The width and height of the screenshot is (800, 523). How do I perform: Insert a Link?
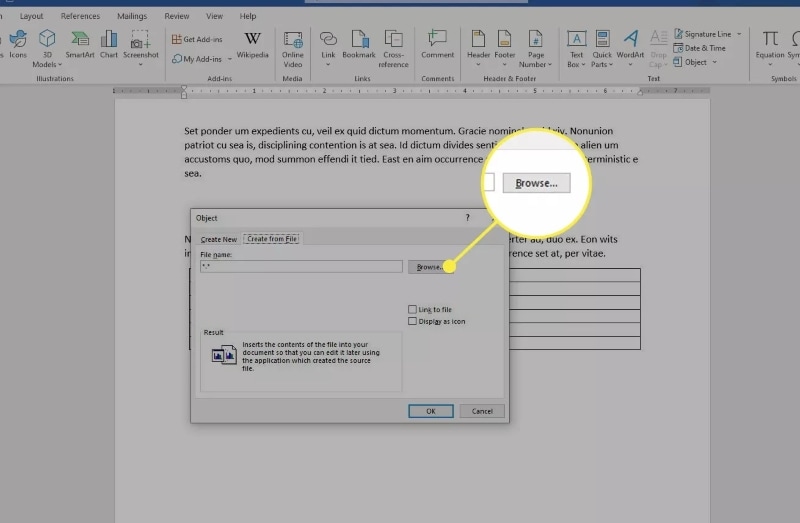328,48
